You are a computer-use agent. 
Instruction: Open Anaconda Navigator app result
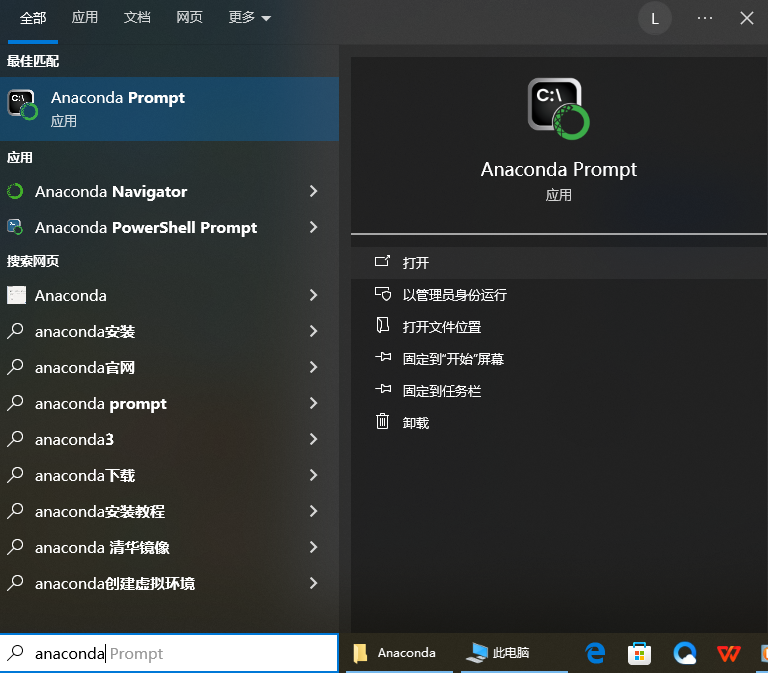(x=169, y=191)
